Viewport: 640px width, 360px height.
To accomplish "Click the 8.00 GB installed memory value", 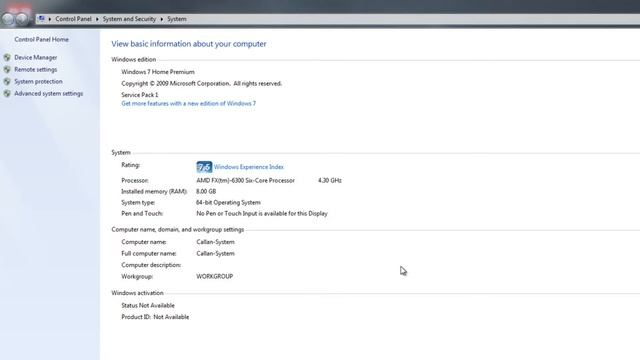I will point(206,191).
